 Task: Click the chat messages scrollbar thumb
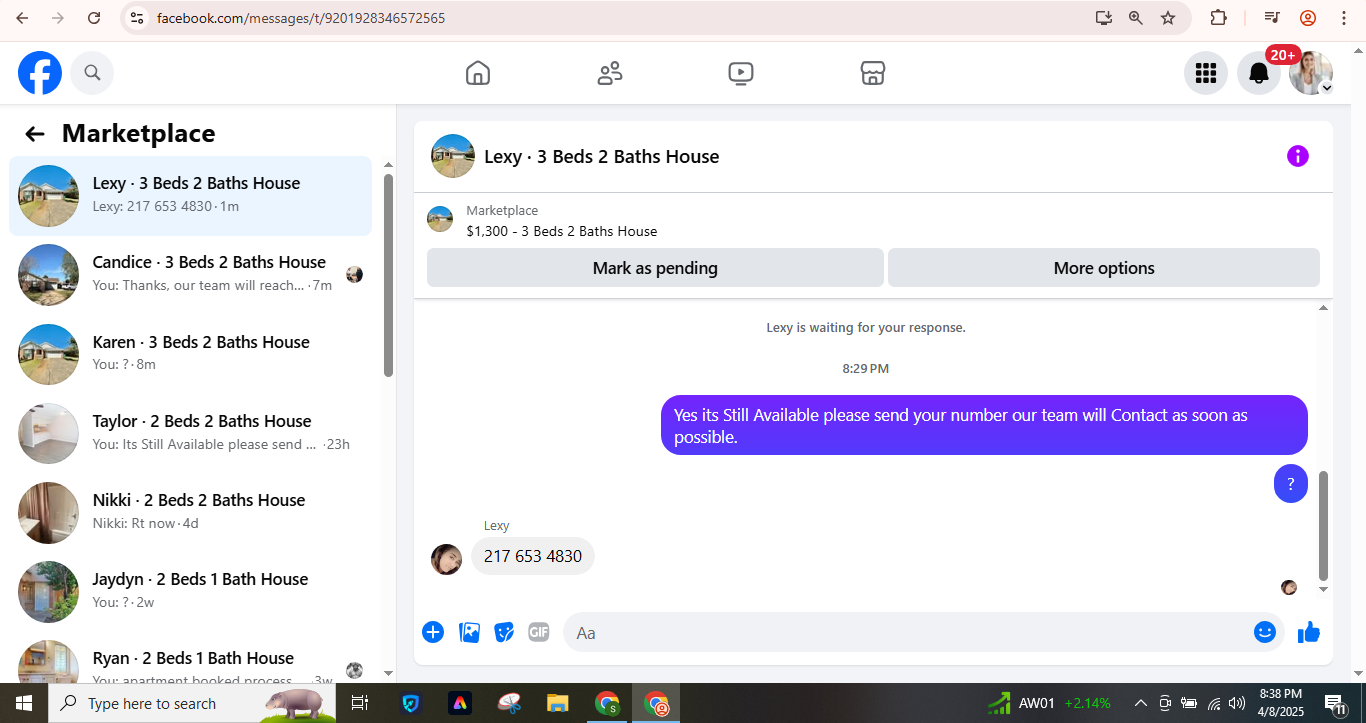click(x=1324, y=525)
